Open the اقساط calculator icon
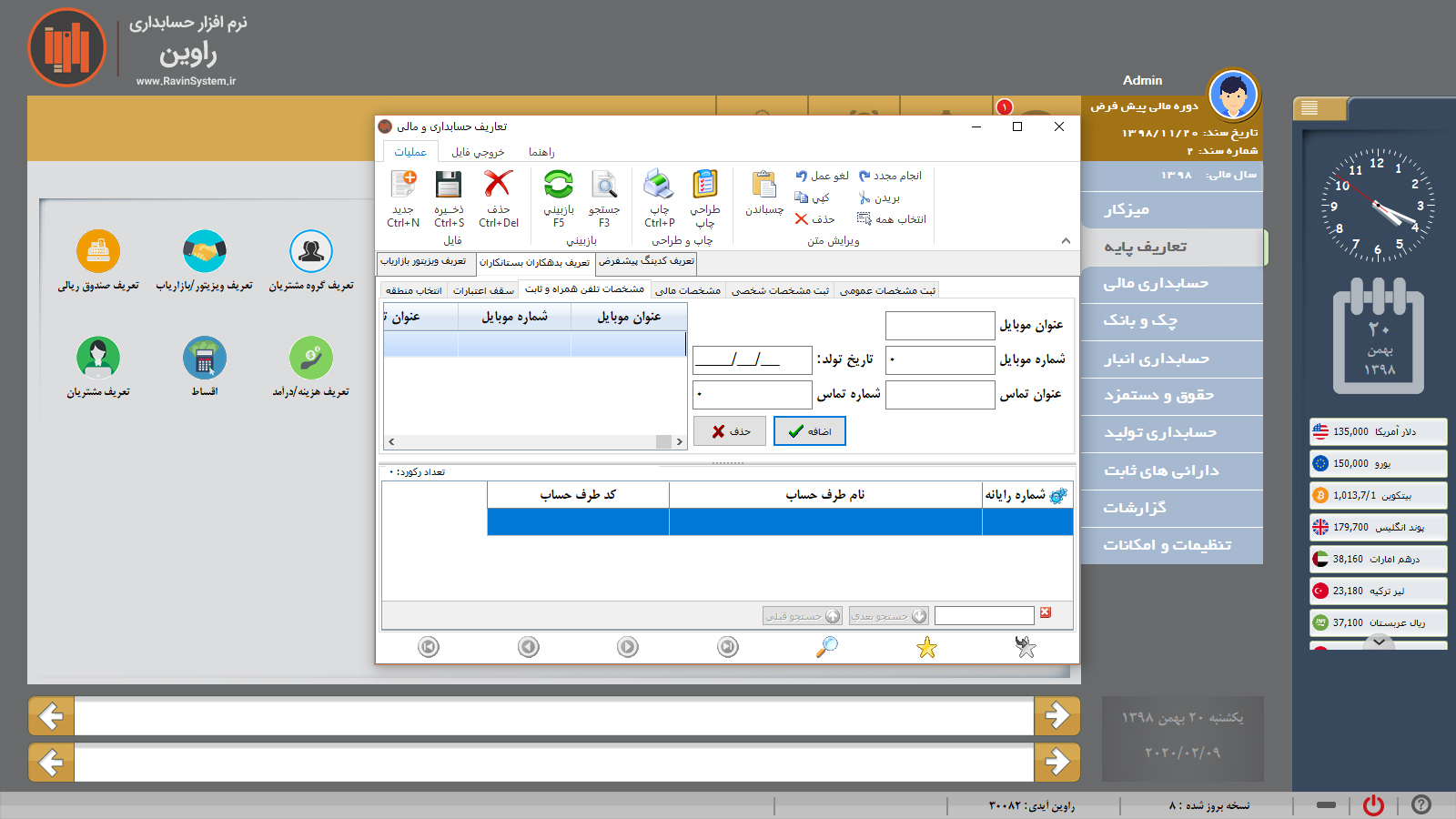Viewport: 1456px width, 819px height. (206, 359)
